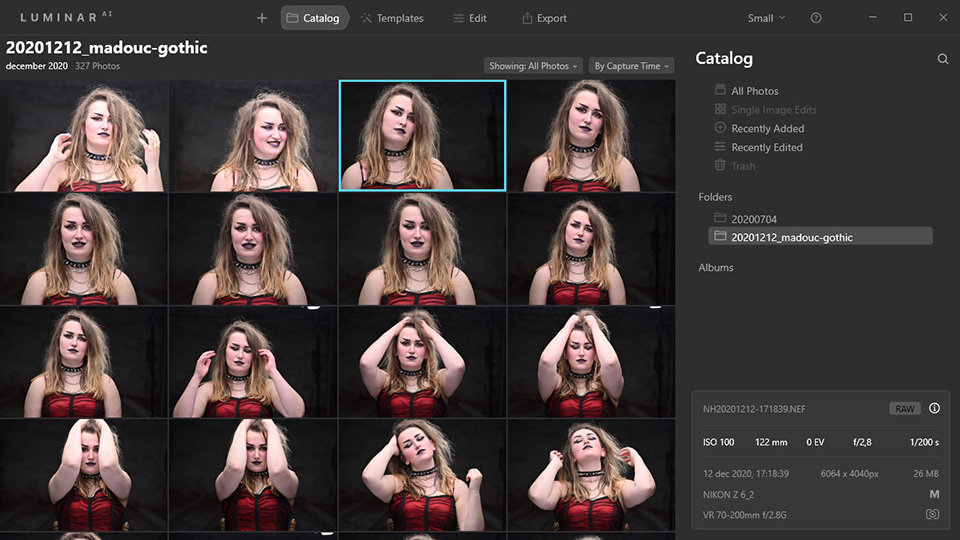Click the help question mark icon
Image resolution: width=960 pixels, height=540 pixels.
click(816, 18)
